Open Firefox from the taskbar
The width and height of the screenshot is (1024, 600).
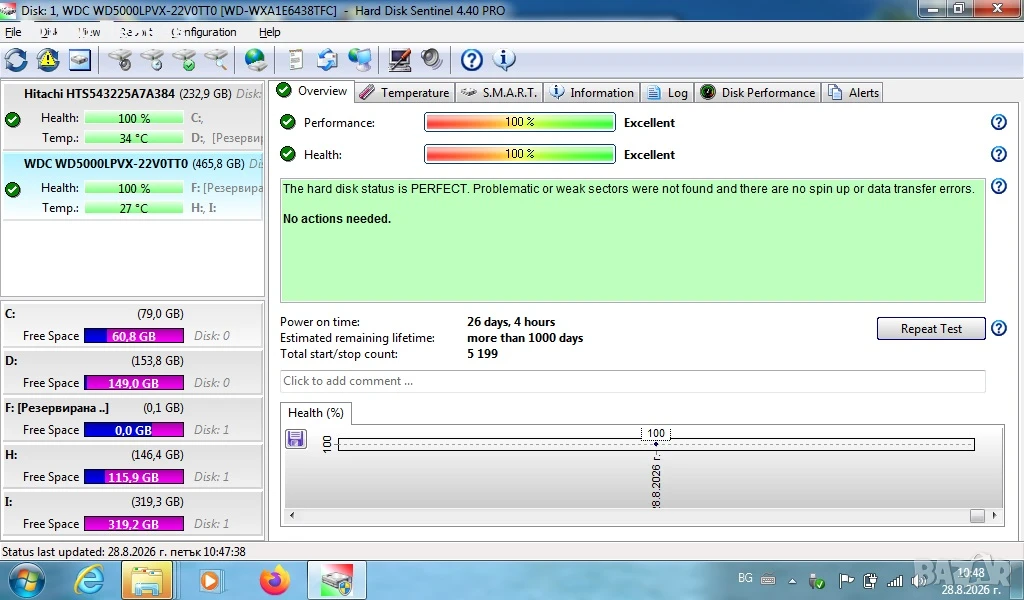274,580
